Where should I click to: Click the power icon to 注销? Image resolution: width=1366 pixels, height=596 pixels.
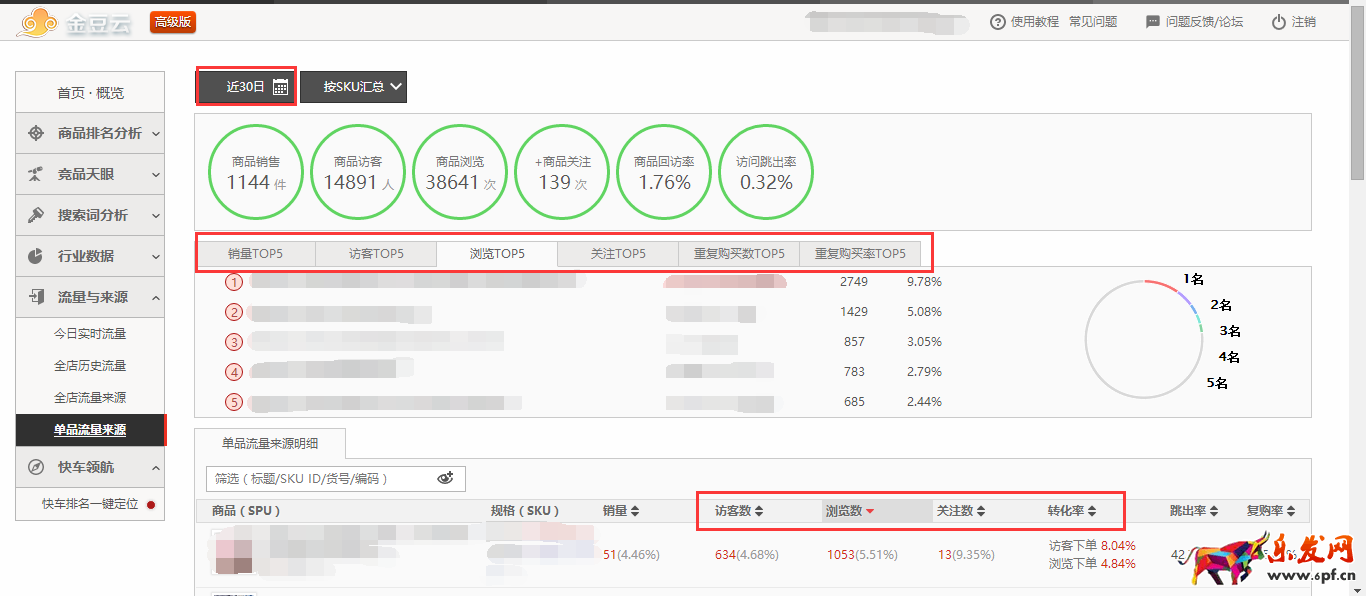point(1278,22)
